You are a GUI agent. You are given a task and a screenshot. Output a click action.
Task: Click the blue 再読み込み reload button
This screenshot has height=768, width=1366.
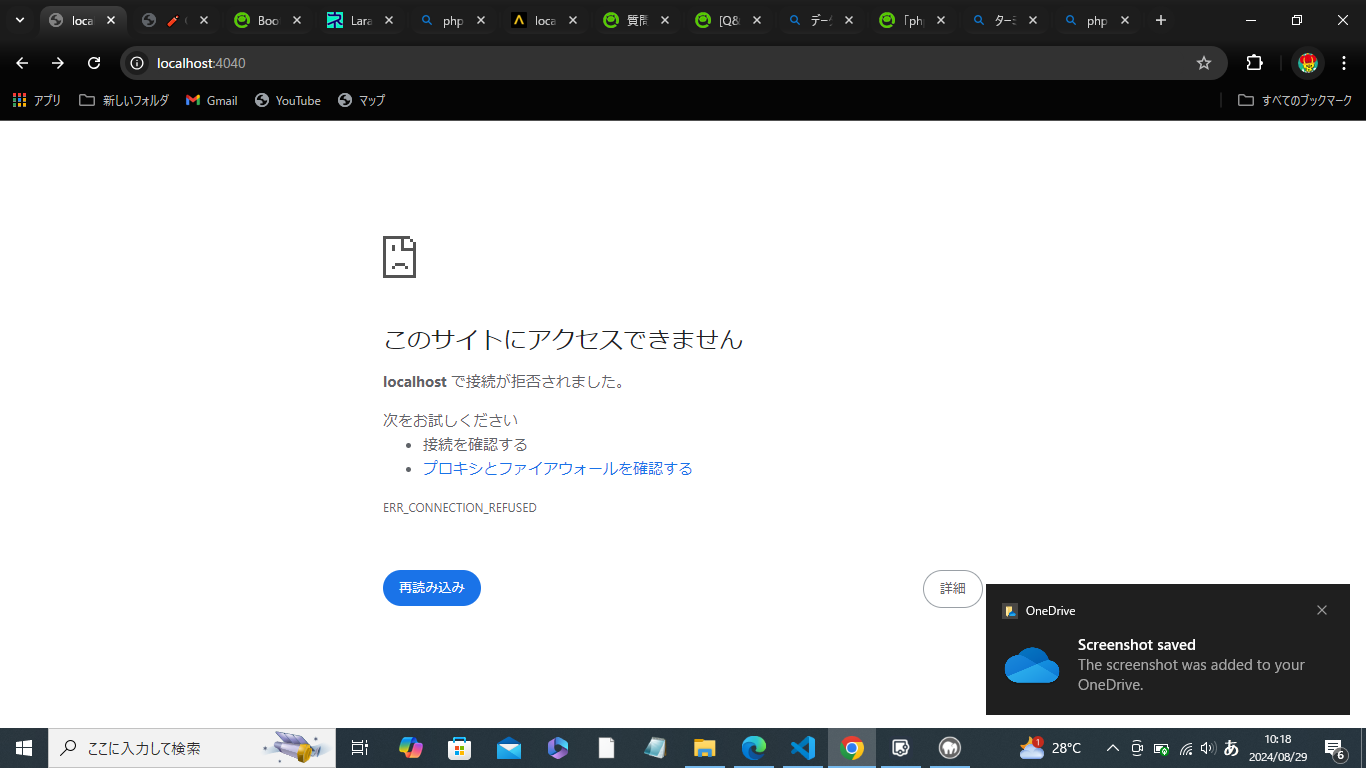pos(432,588)
